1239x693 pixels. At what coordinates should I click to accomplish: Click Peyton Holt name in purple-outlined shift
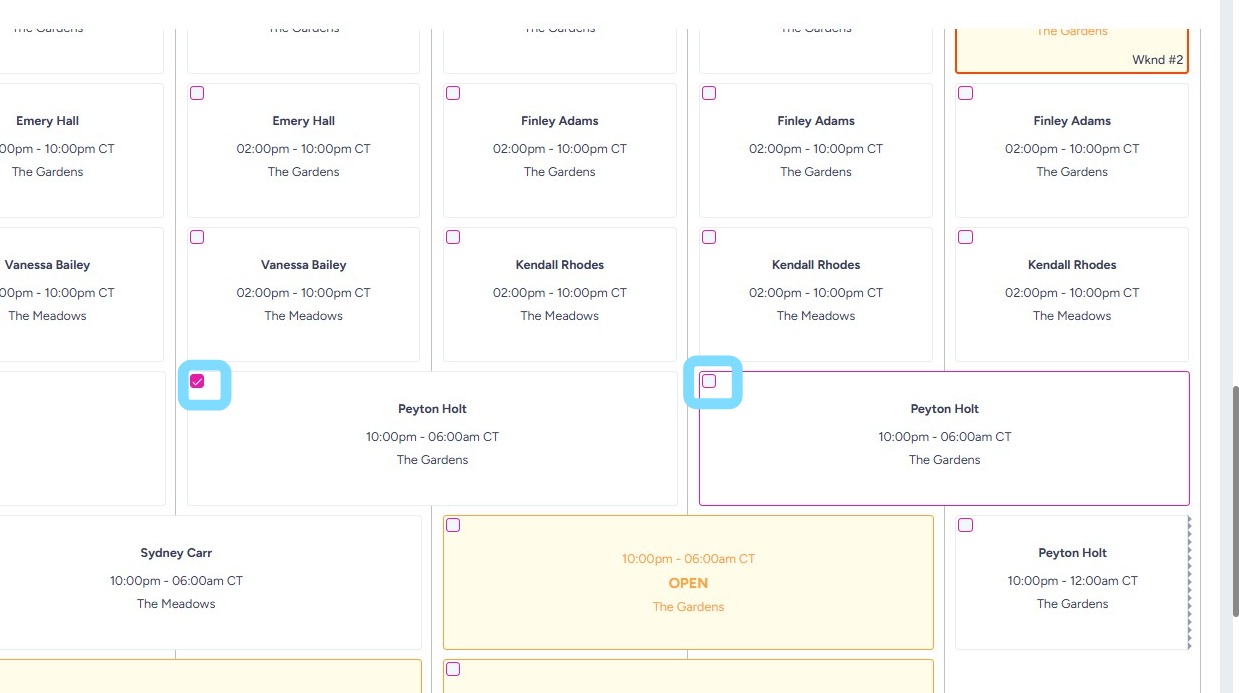(944, 409)
